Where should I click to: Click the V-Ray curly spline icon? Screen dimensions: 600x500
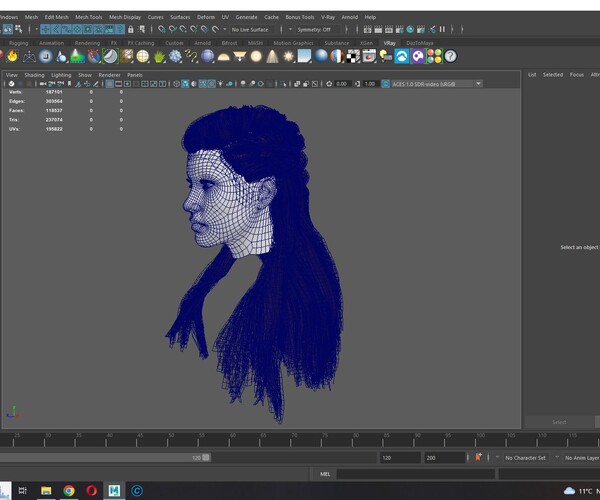pos(191,56)
